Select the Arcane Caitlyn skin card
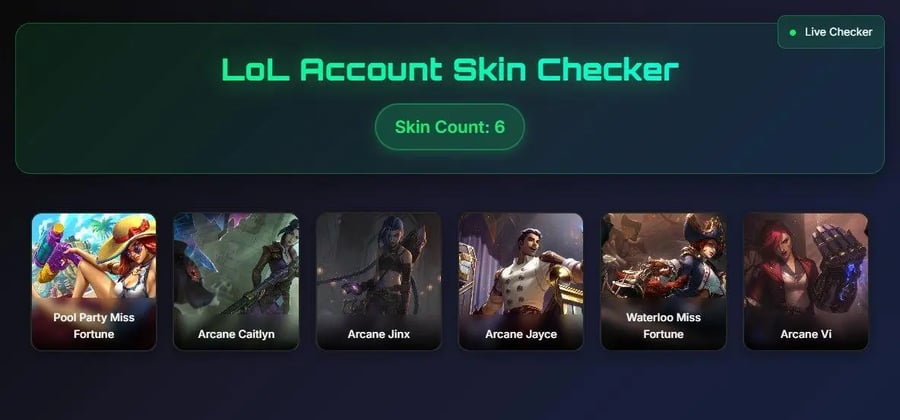 pos(236,281)
